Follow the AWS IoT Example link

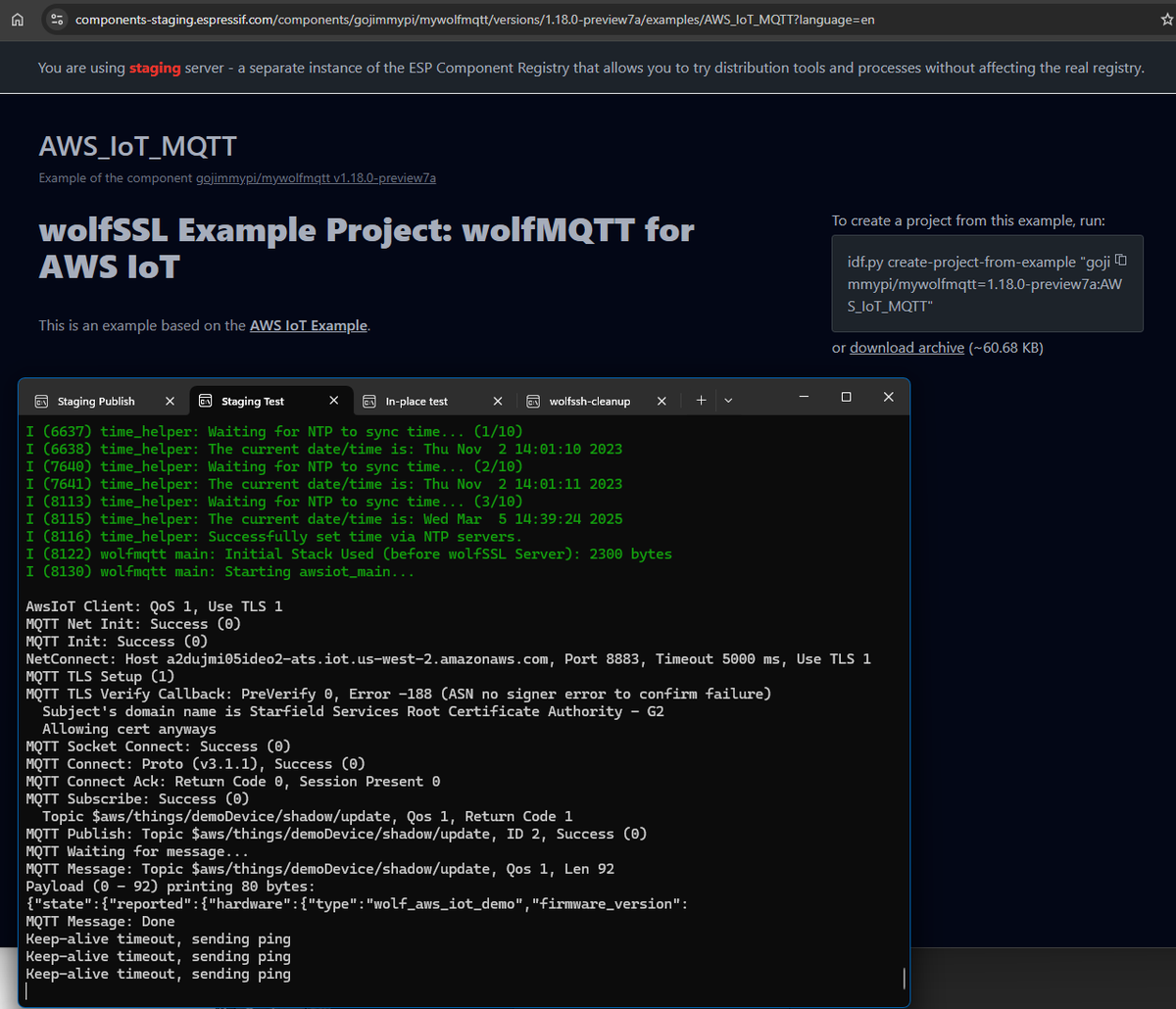pyautogui.click(x=309, y=325)
